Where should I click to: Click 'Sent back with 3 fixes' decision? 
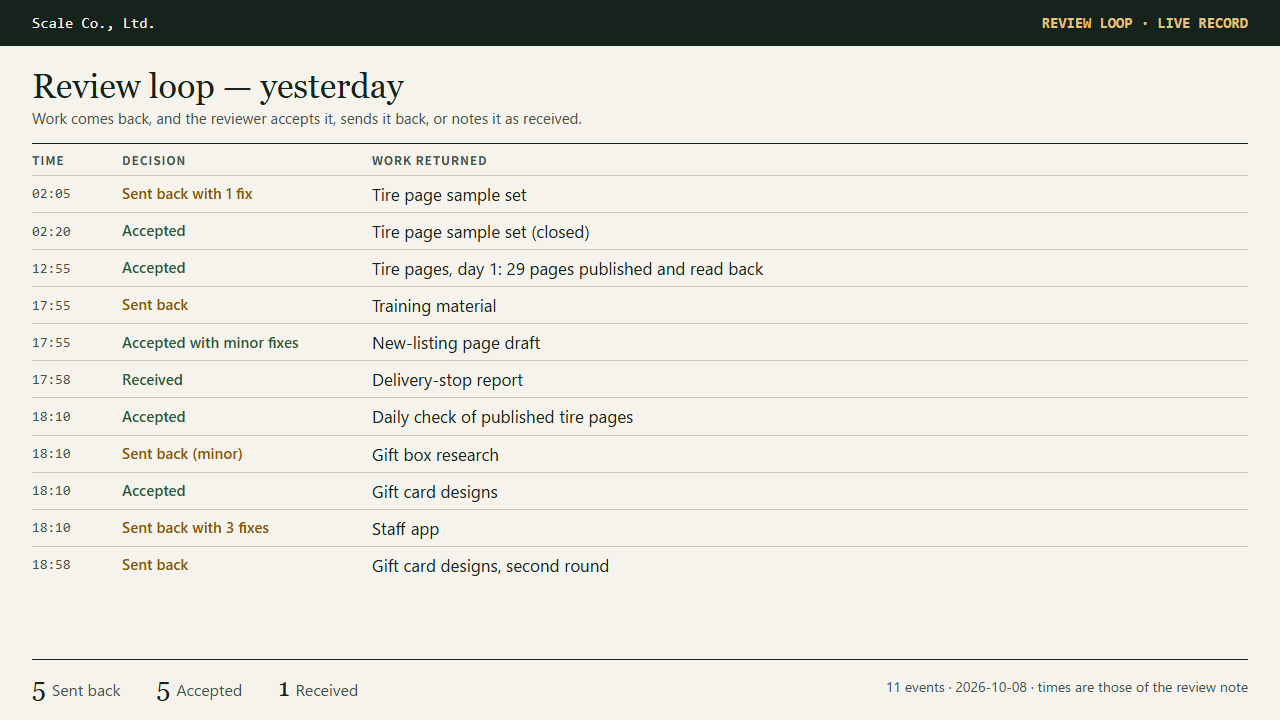point(195,527)
